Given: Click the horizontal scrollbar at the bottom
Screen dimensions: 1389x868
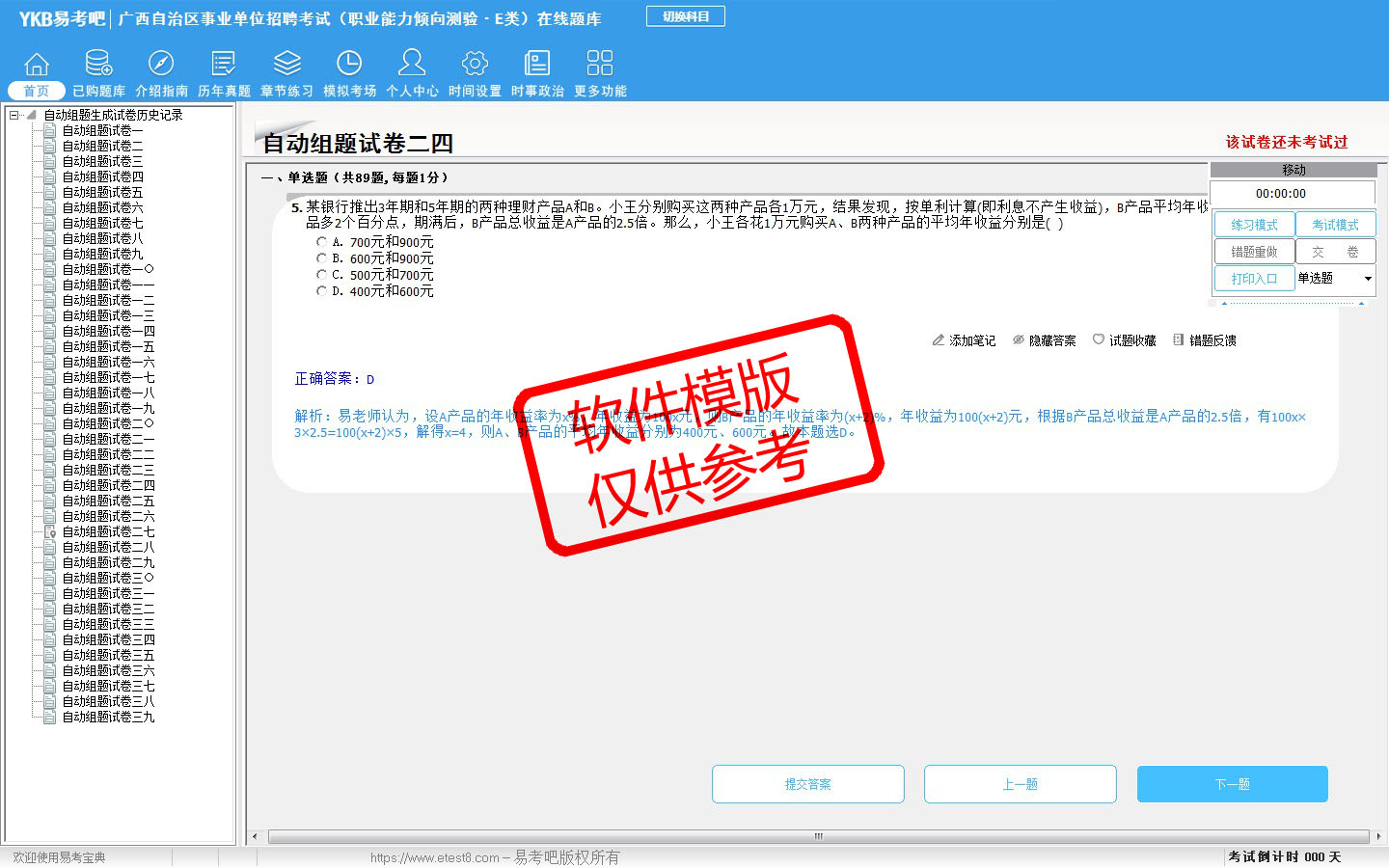Looking at the screenshot, I should (818, 836).
